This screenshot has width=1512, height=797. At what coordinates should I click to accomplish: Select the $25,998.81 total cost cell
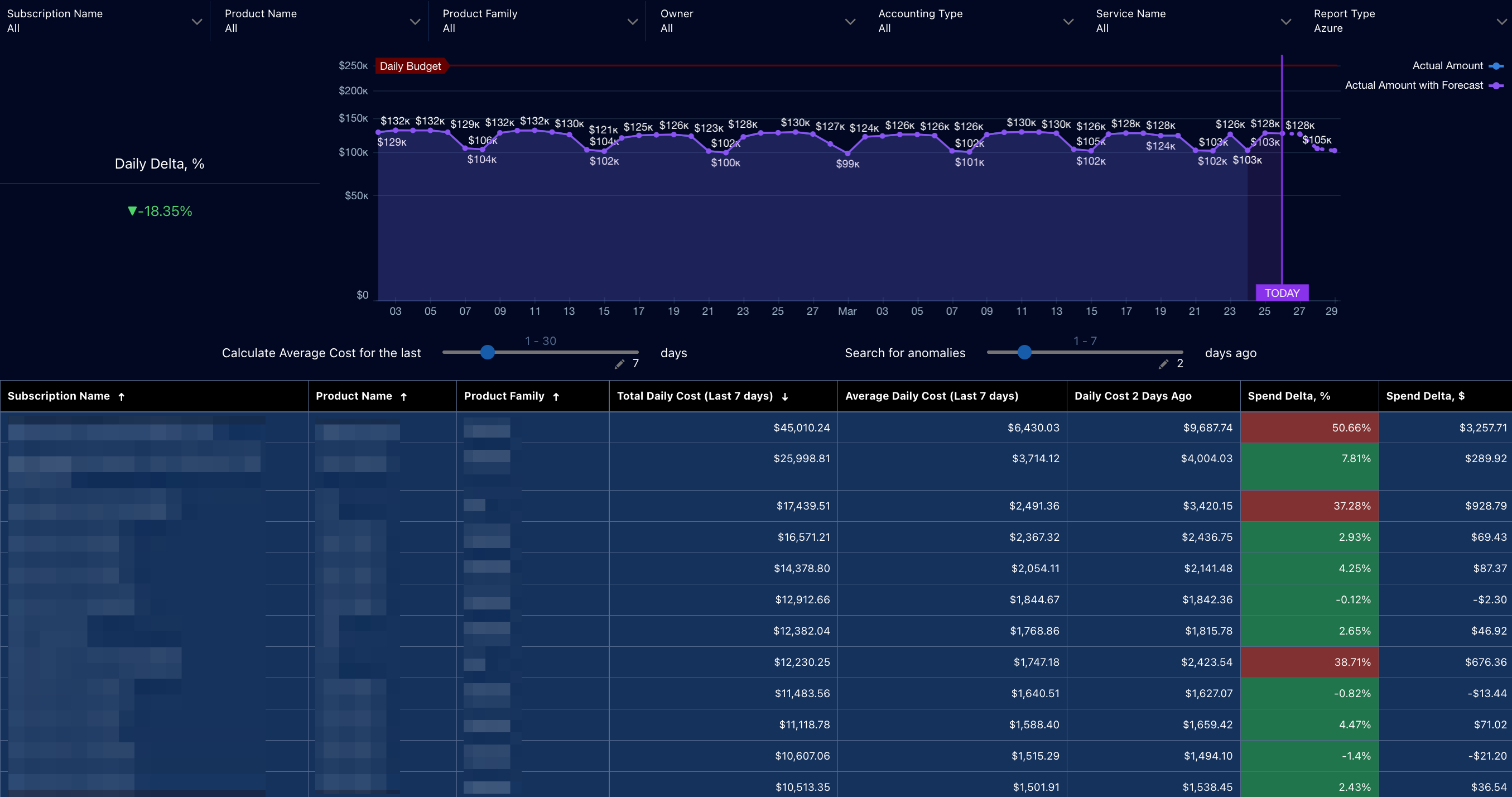(x=723, y=467)
